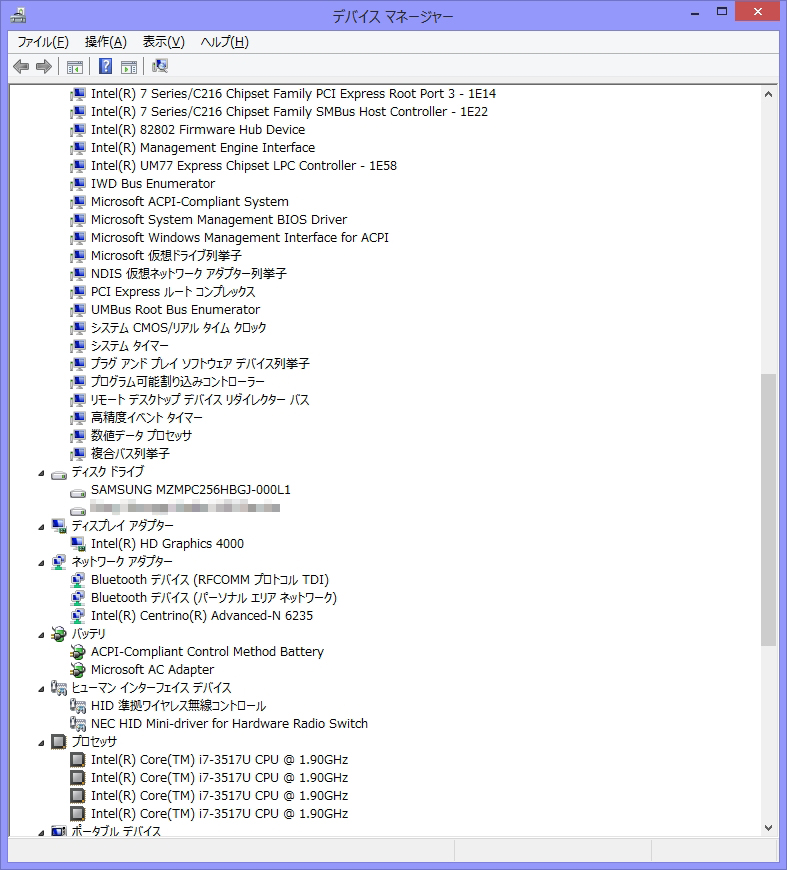Click the SAMSUNG MZMPC256HBGJ disk icon
Image resolution: width=787 pixels, height=870 pixels.
point(78,492)
